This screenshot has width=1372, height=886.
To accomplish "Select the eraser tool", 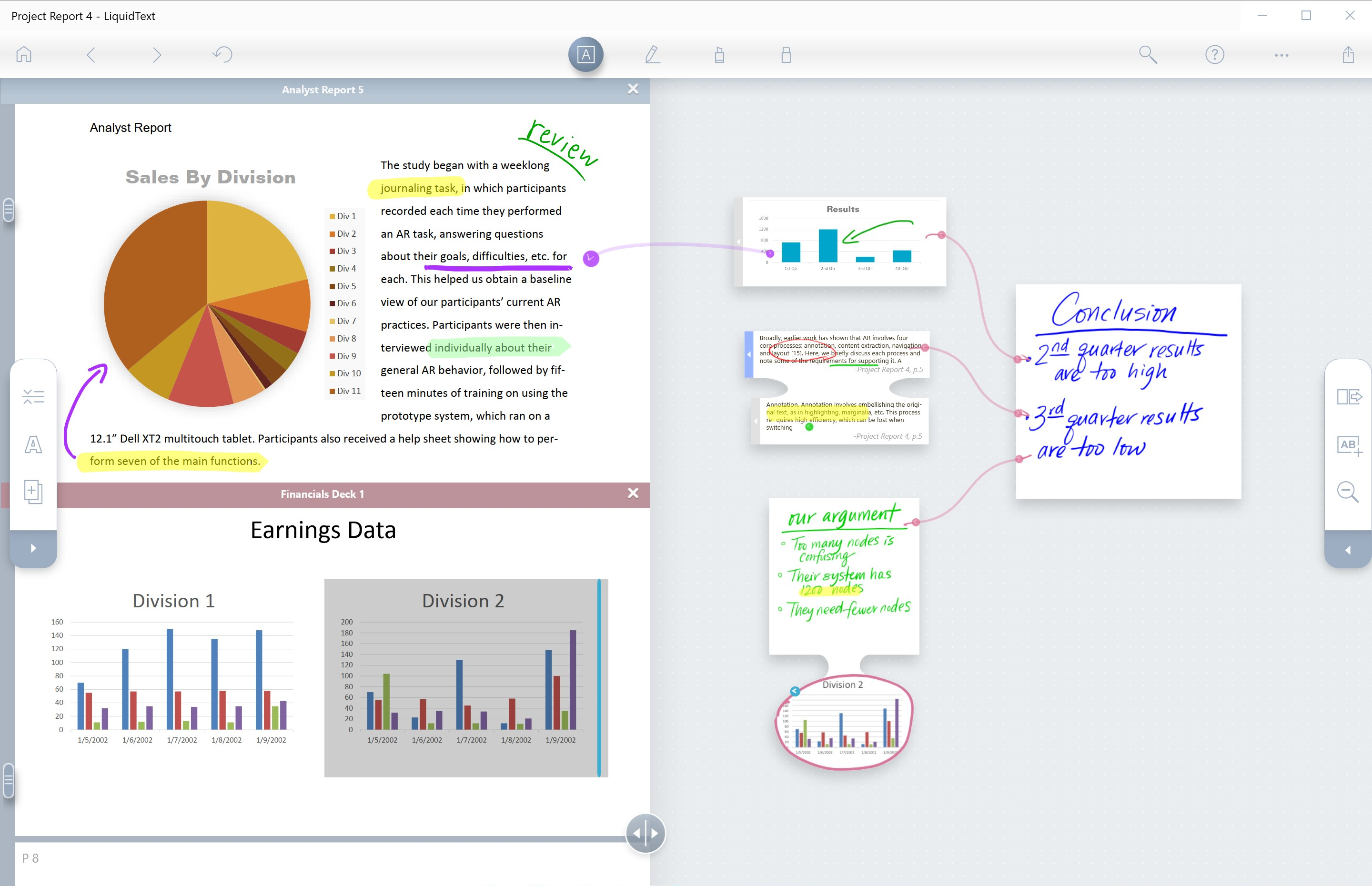I will point(785,55).
